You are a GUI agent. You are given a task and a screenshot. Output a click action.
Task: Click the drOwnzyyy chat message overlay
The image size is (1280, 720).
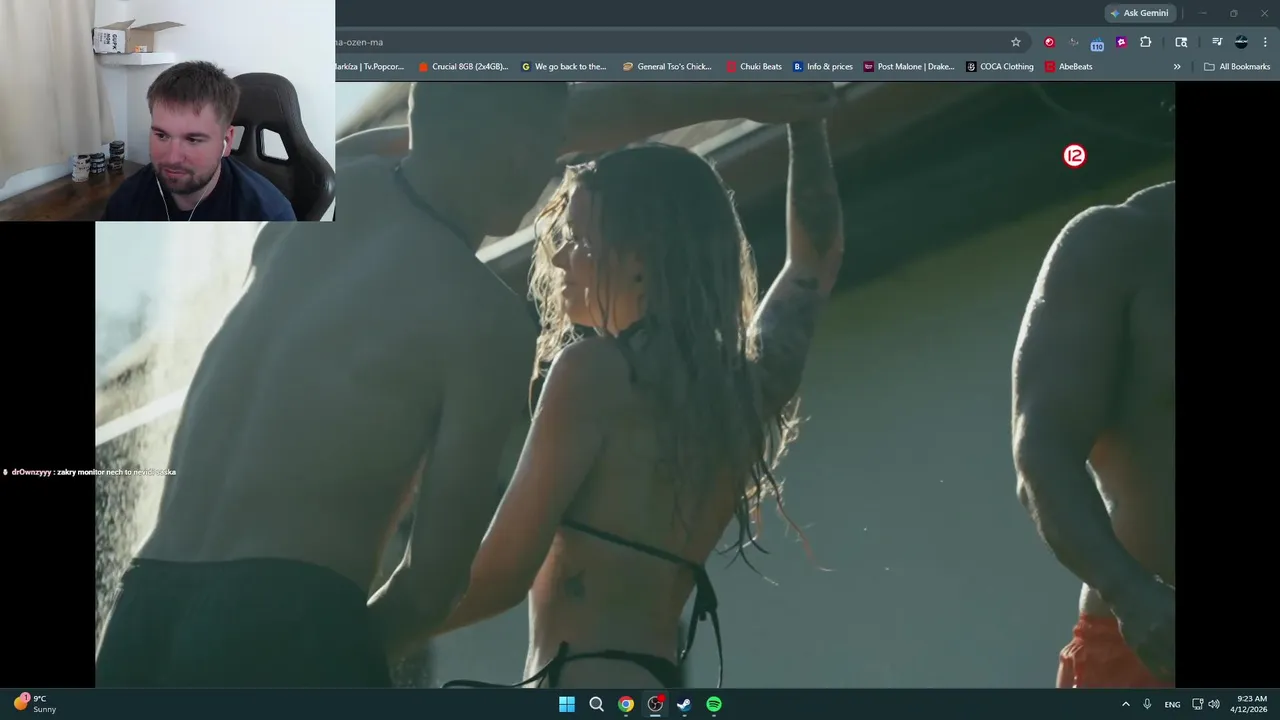[89, 472]
